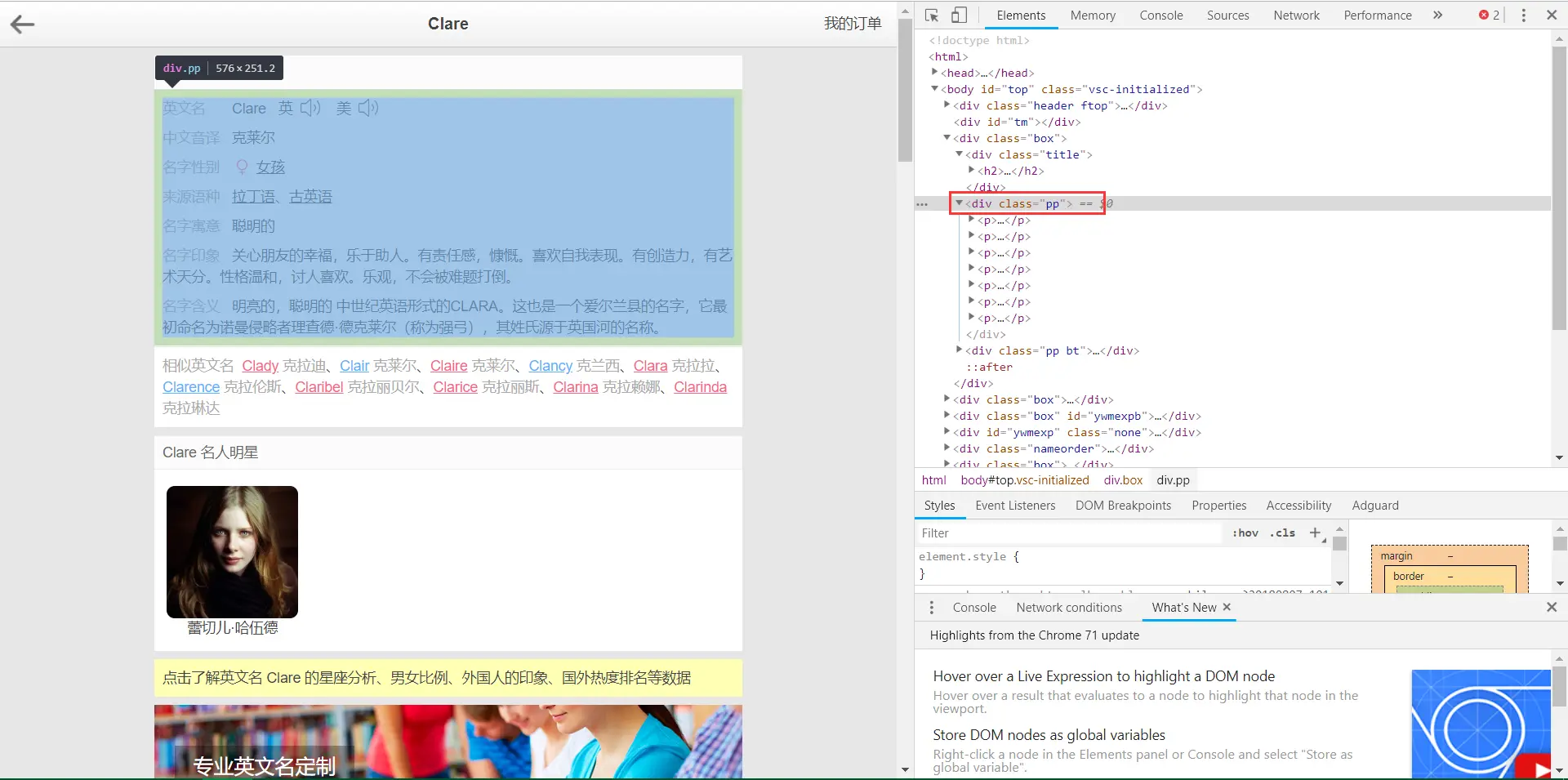
Task: Open the Accessibility pane tab
Action: (1298, 506)
